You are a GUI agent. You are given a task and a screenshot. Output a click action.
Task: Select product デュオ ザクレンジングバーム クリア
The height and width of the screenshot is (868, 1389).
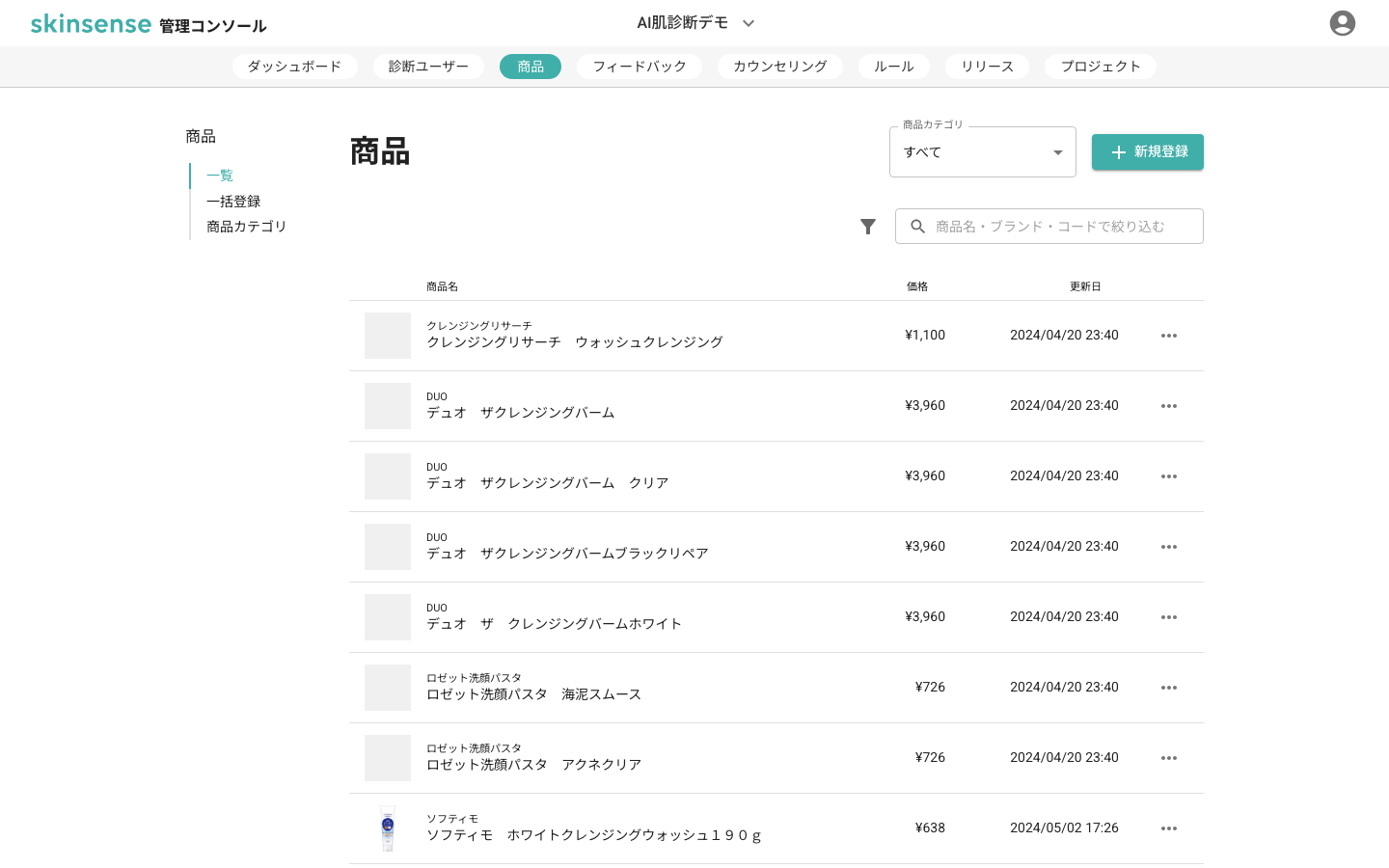click(548, 483)
